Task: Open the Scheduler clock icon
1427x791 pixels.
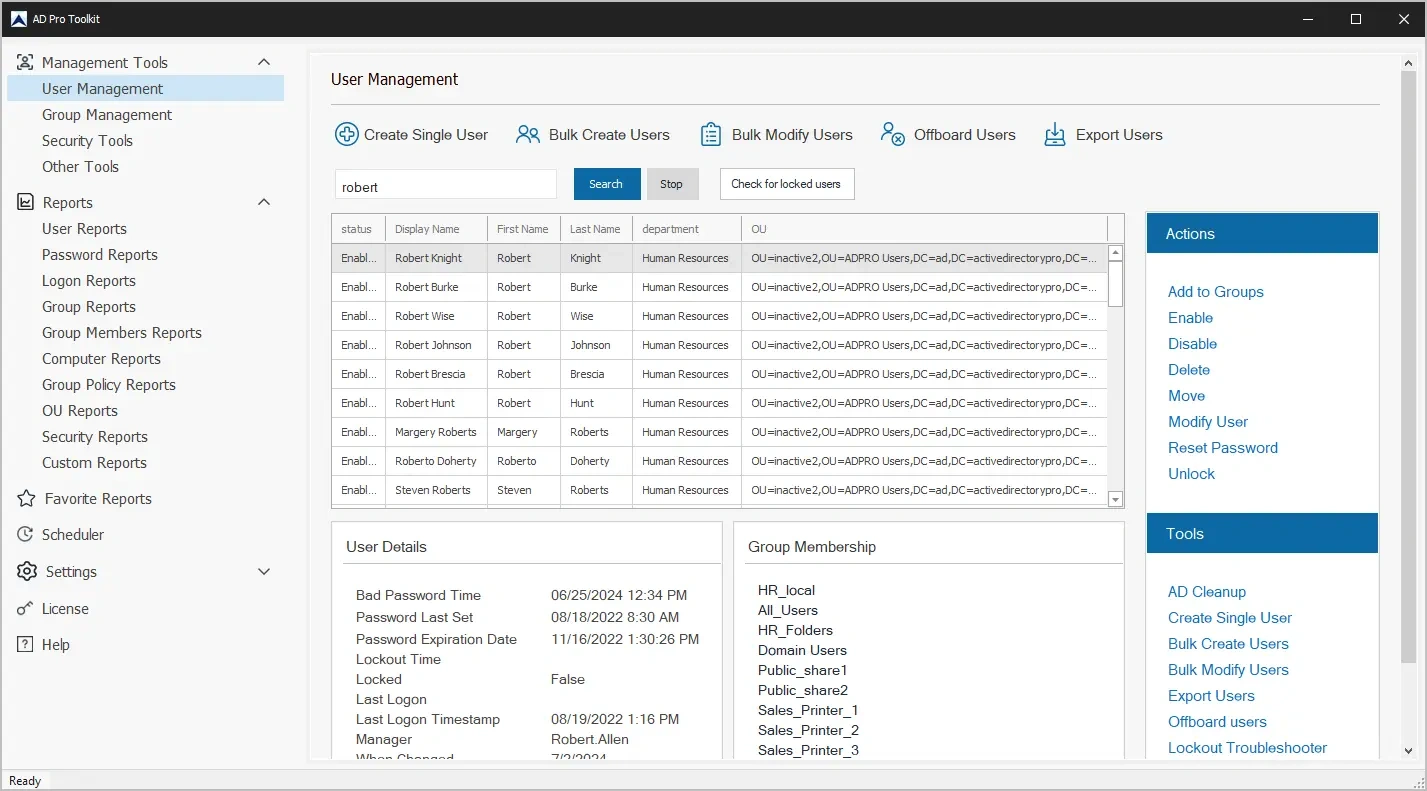Action: (x=26, y=534)
